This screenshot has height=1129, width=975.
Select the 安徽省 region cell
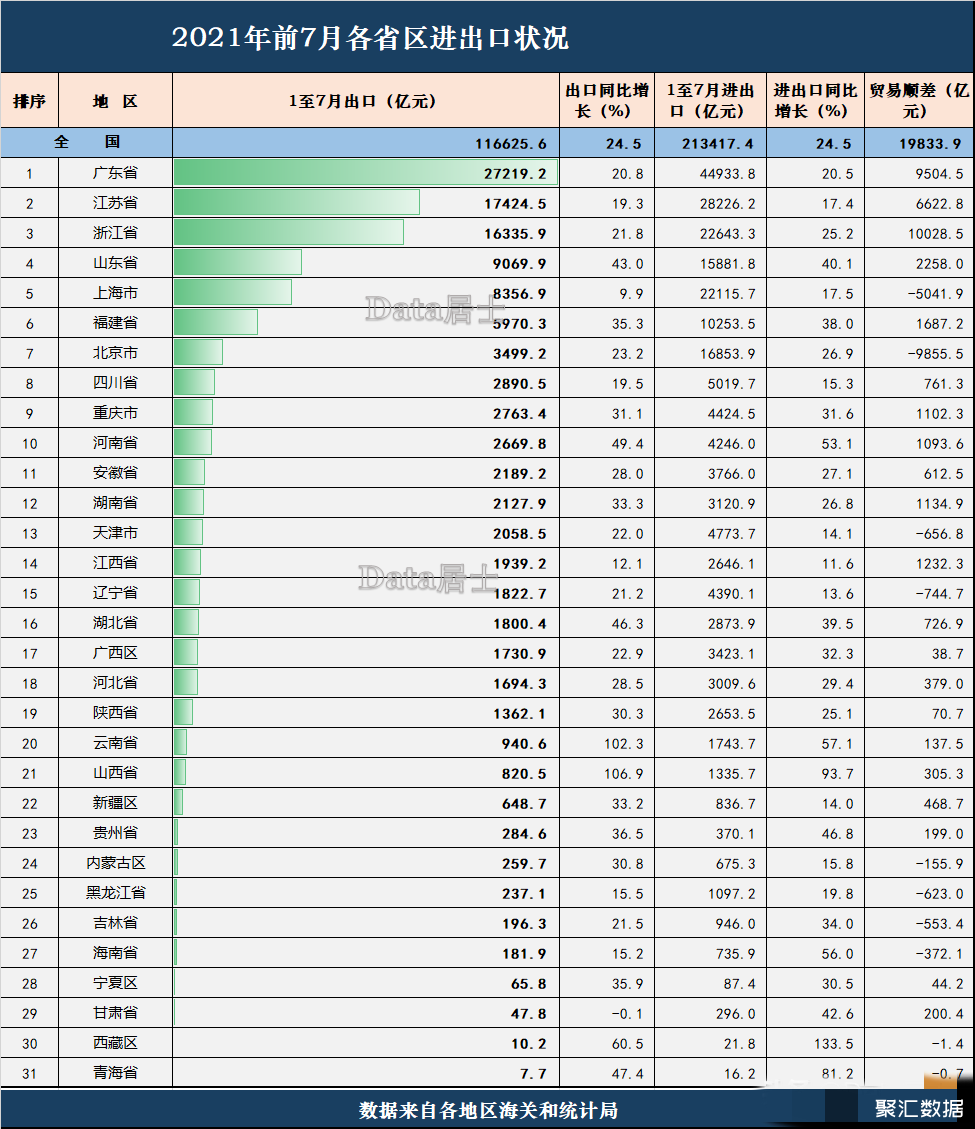tap(115, 473)
